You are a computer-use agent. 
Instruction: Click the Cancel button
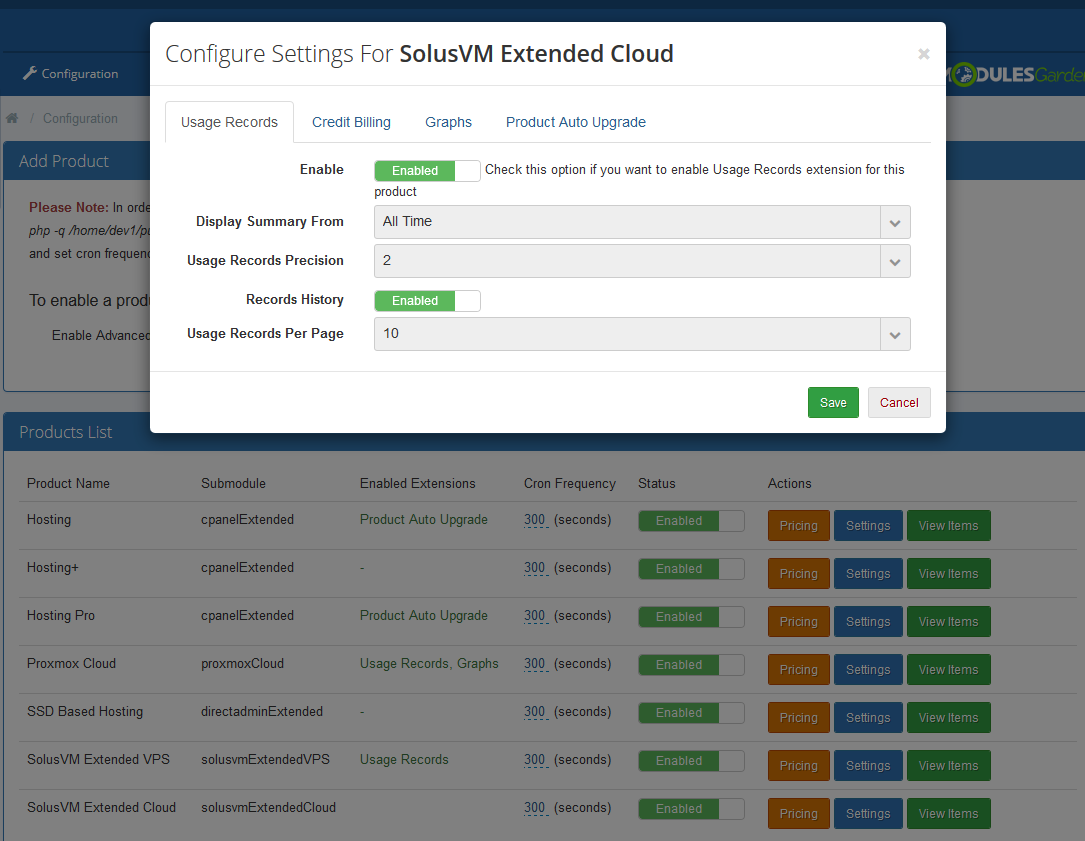(899, 402)
